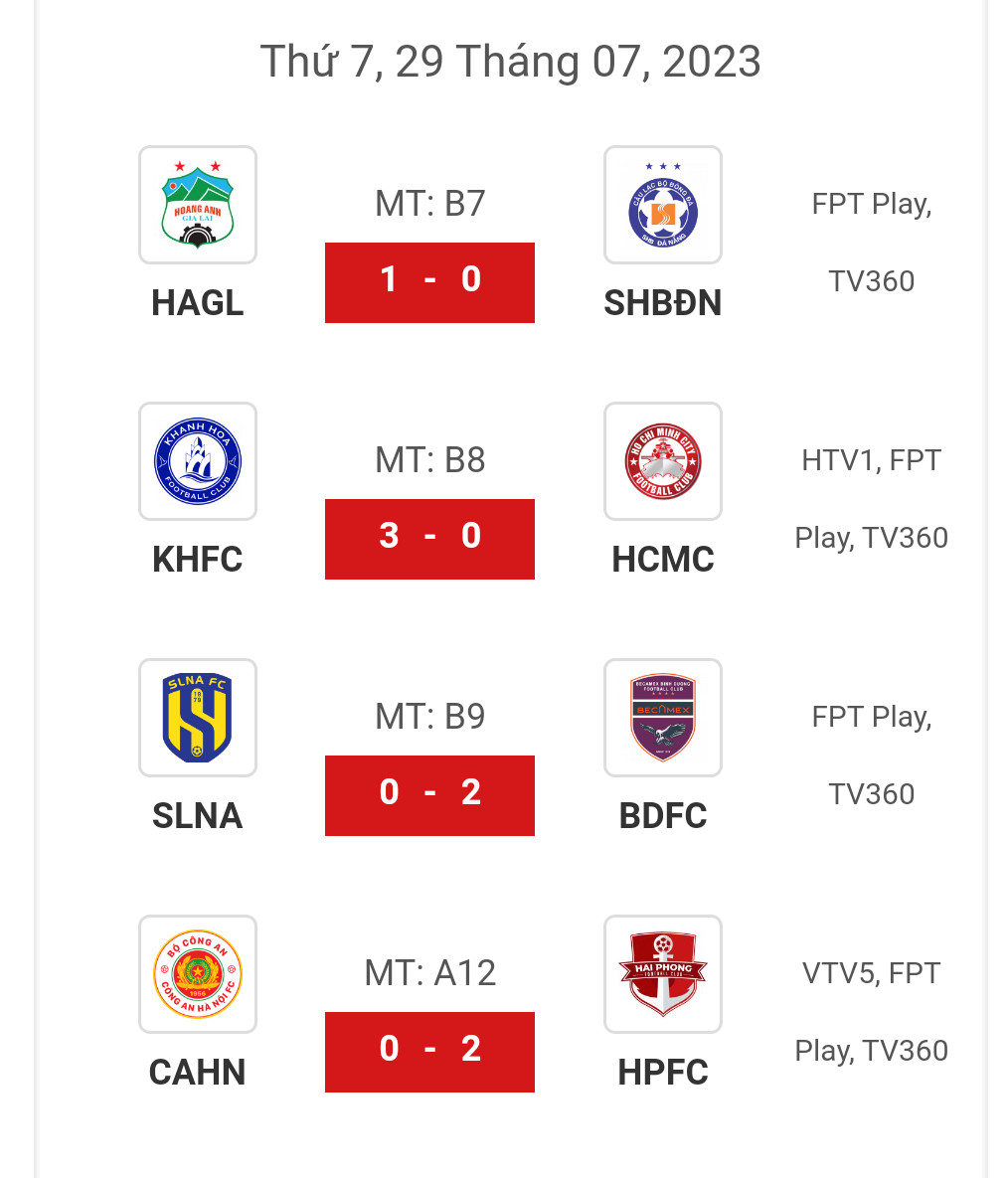Image resolution: width=1008 pixels, height=1178 pixels.
Task: Click the BDFC team name
Action: tap(662, 816)
